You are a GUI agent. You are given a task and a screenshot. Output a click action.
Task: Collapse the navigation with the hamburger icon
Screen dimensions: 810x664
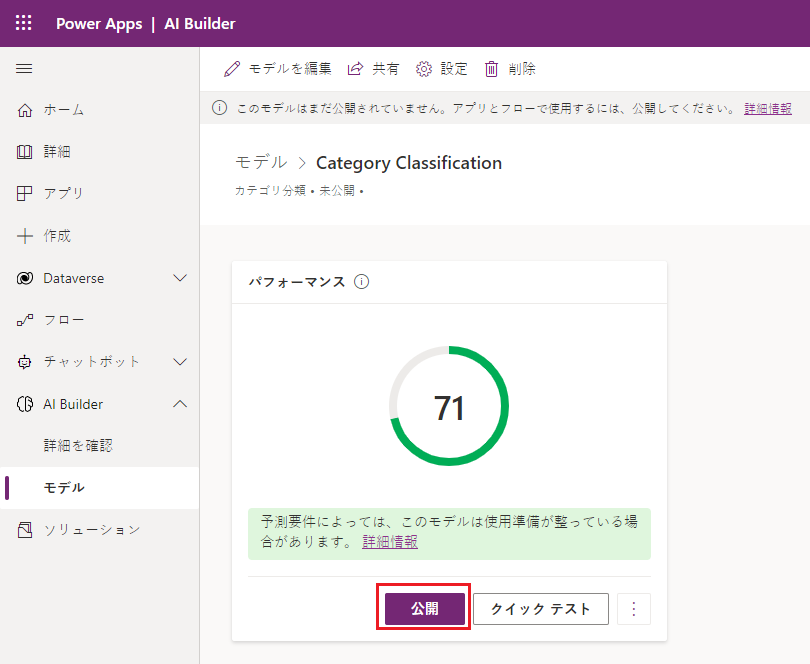(24, 69)
